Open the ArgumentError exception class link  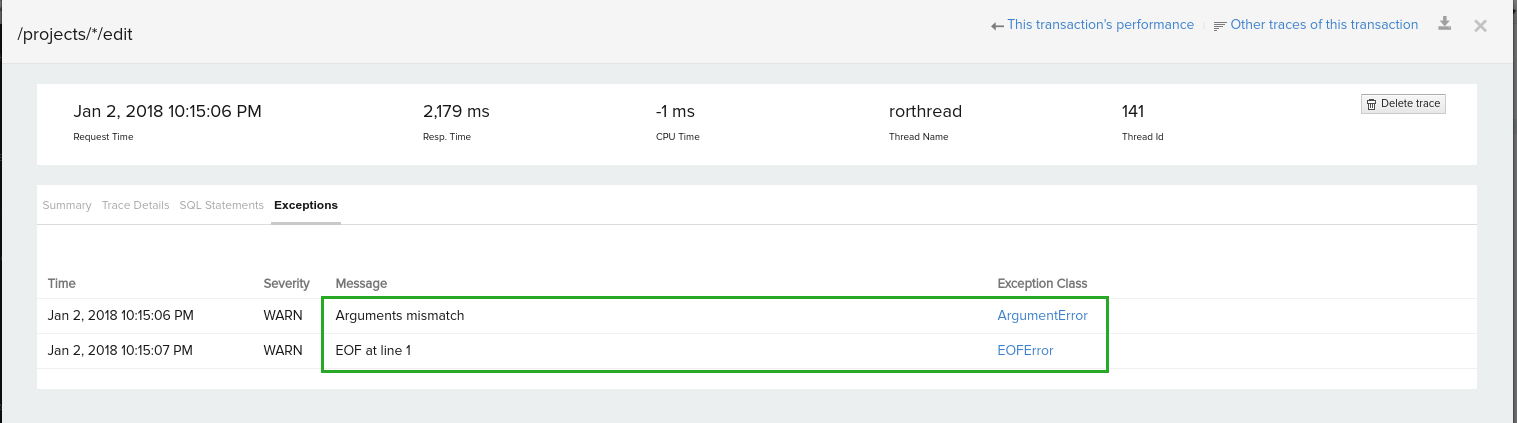pyautogui.click(x=1042, y=316)
